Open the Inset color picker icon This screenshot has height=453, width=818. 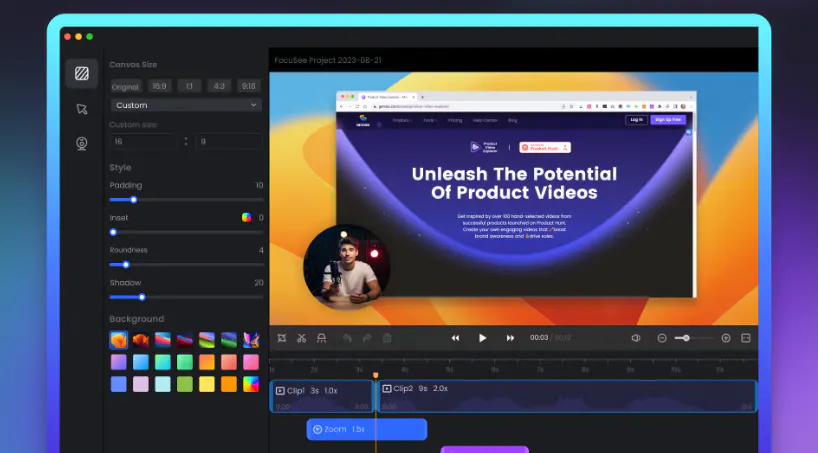[x=246, y=218]
